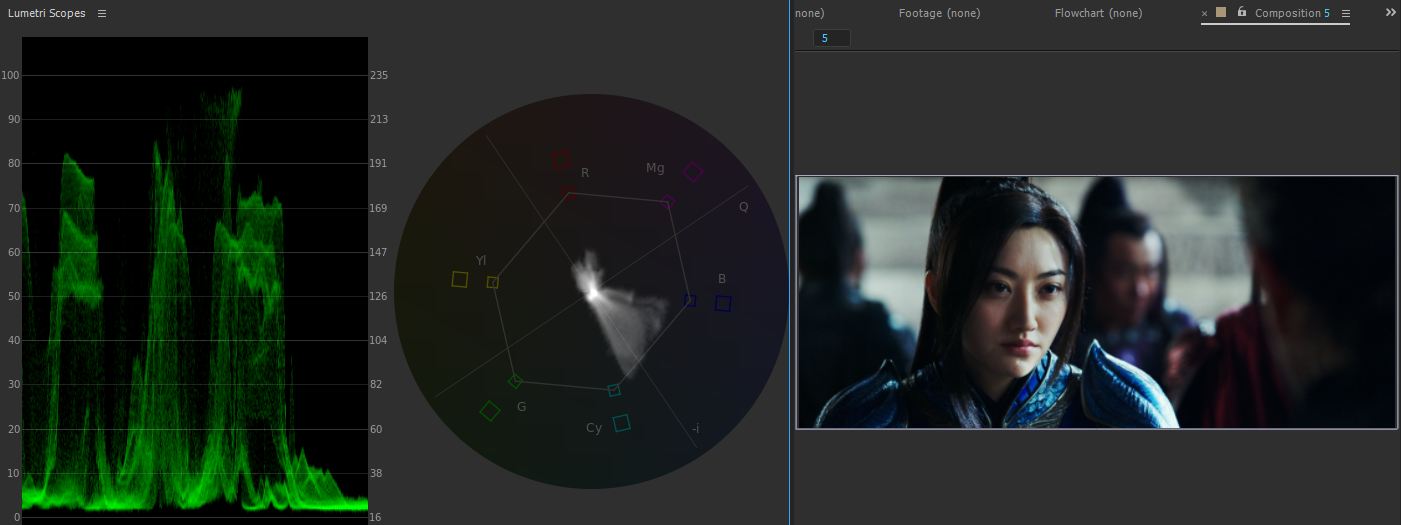Close the Composition 5 panel tab
This screenshot has height=525, width=1401.
point(1204,13)
